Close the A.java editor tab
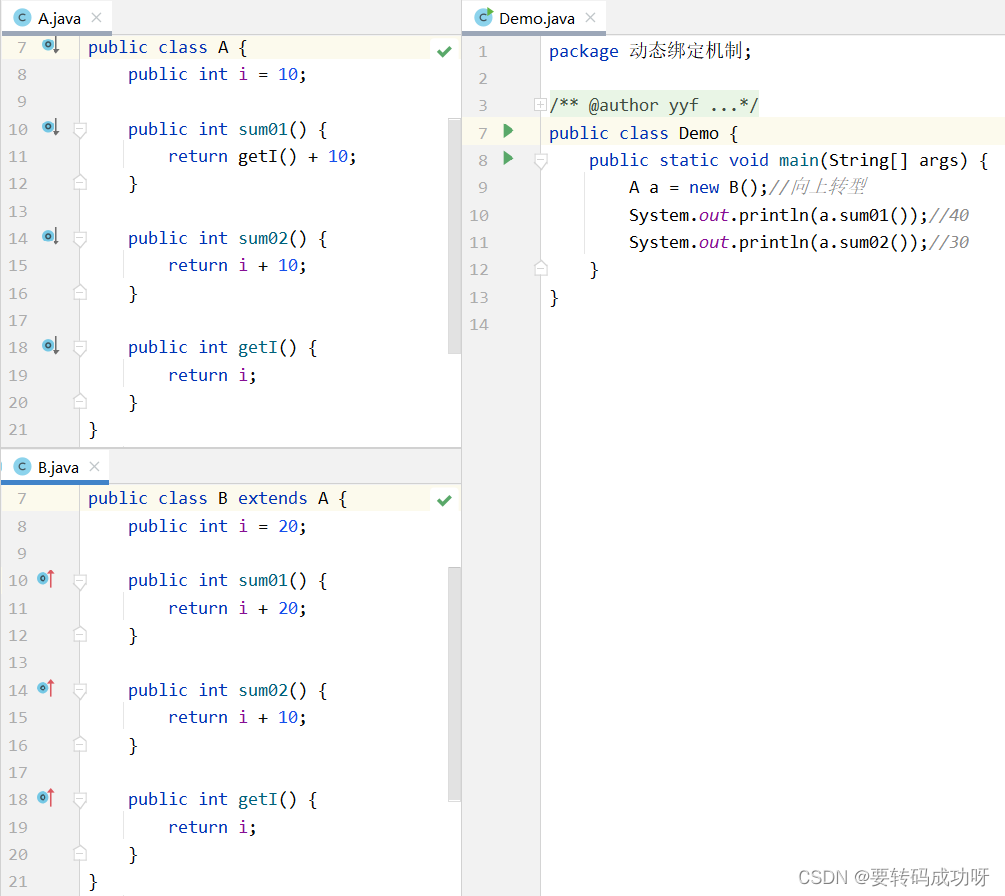Image resolution: width=1005 pixels, height=896 pixels. [96, 16]
